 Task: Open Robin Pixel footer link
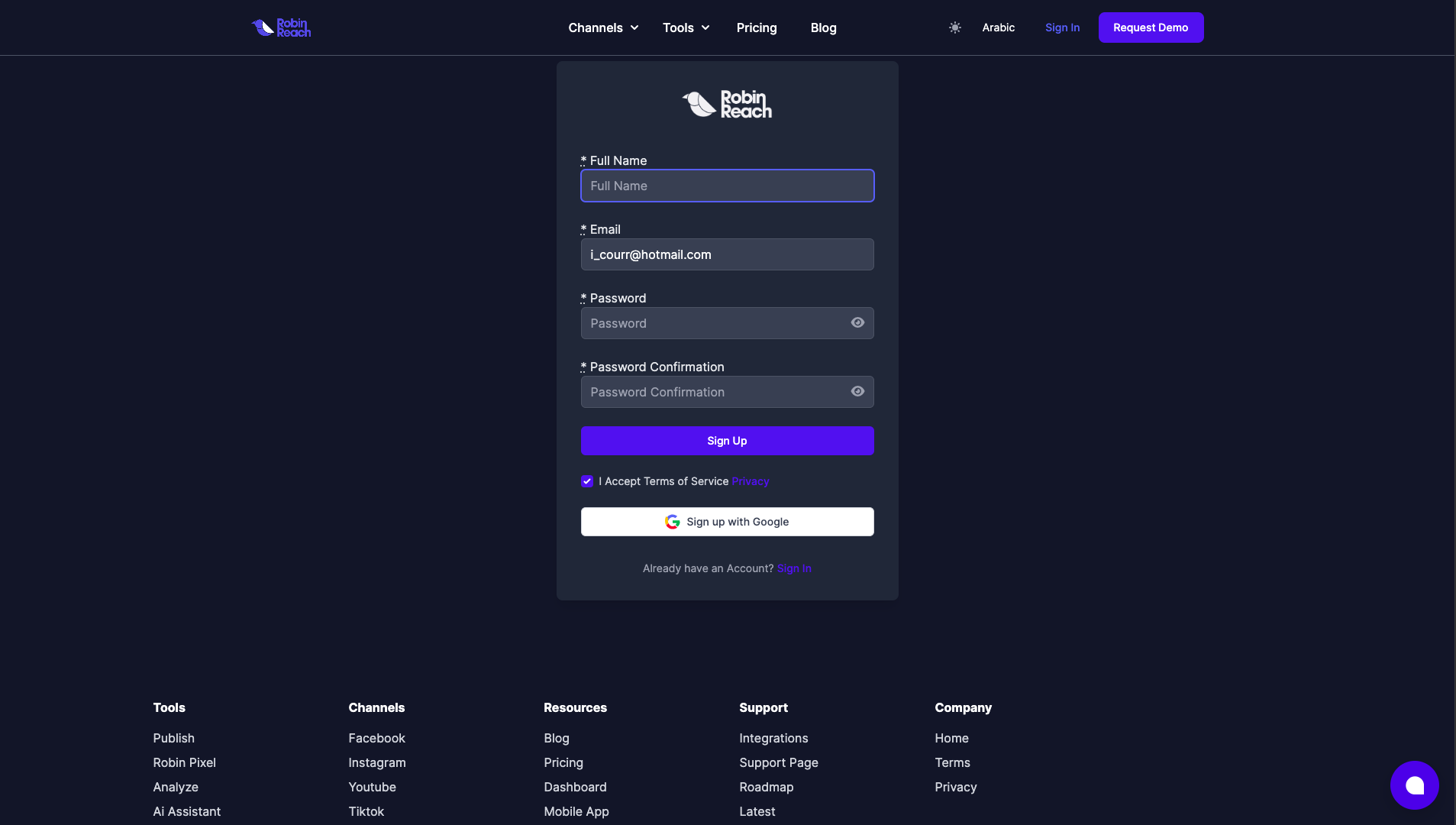[184, 762]
